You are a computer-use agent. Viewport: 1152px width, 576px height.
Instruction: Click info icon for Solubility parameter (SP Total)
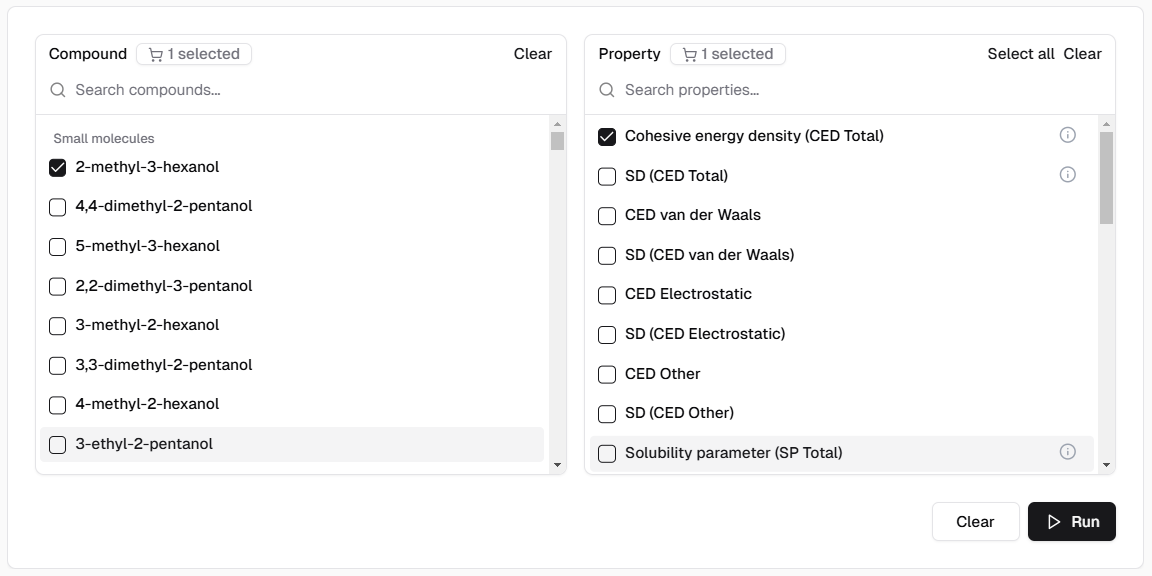1067,452
